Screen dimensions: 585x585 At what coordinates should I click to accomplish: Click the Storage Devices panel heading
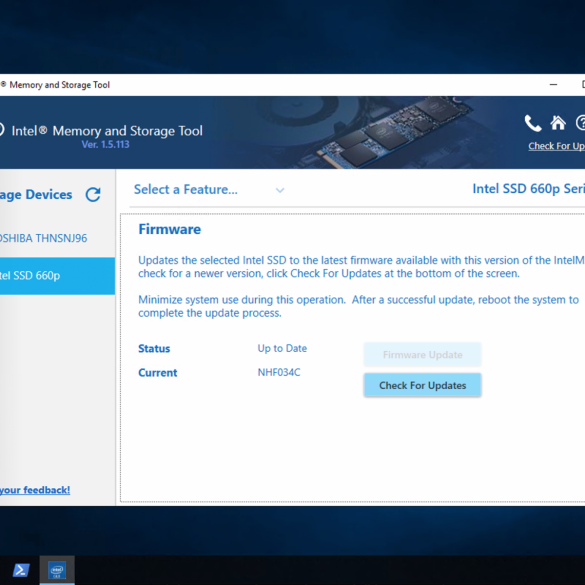click(x=36, y=195)
